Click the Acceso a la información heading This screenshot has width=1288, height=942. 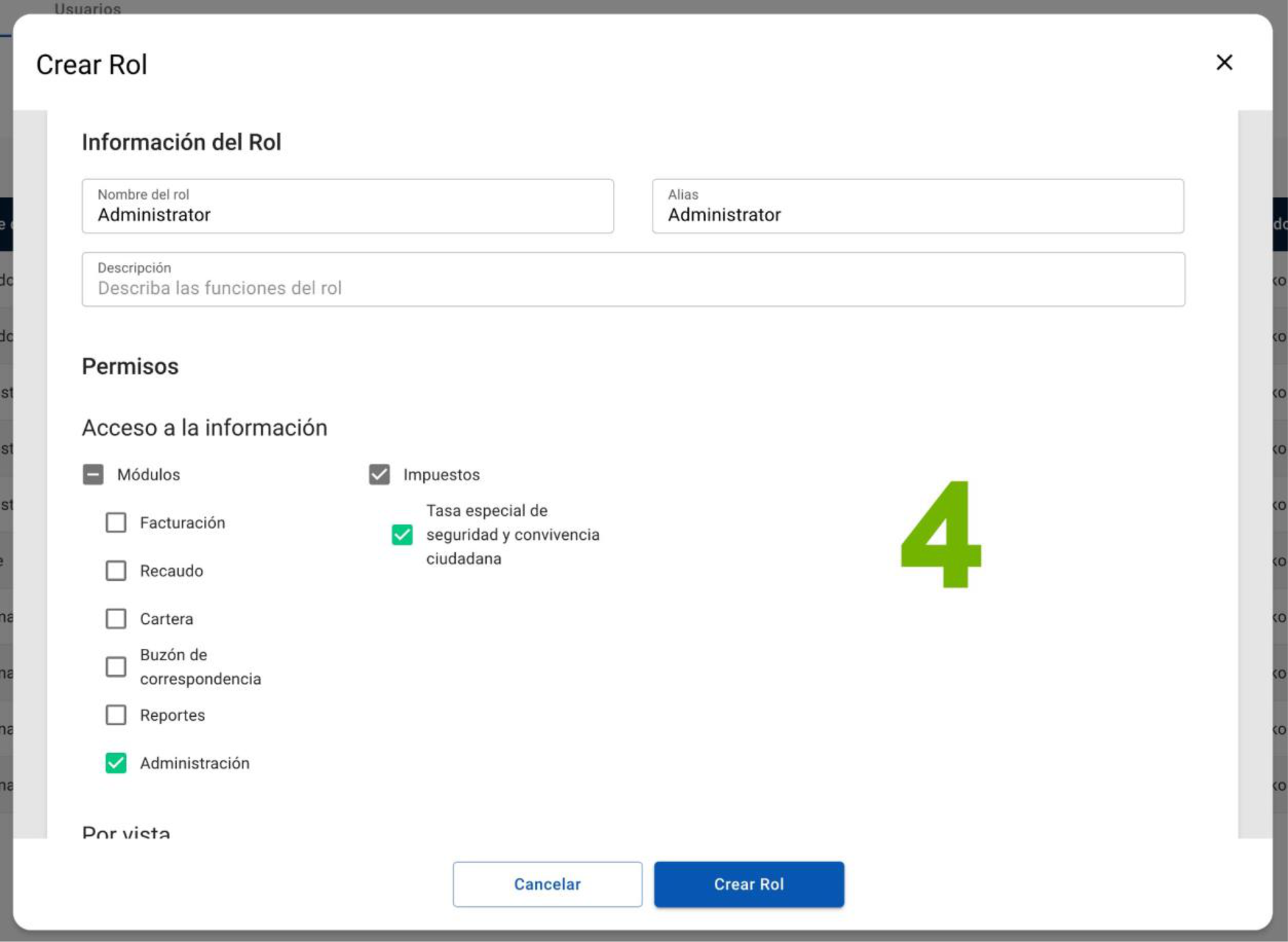pyautogui.click(x=205, y=427)
